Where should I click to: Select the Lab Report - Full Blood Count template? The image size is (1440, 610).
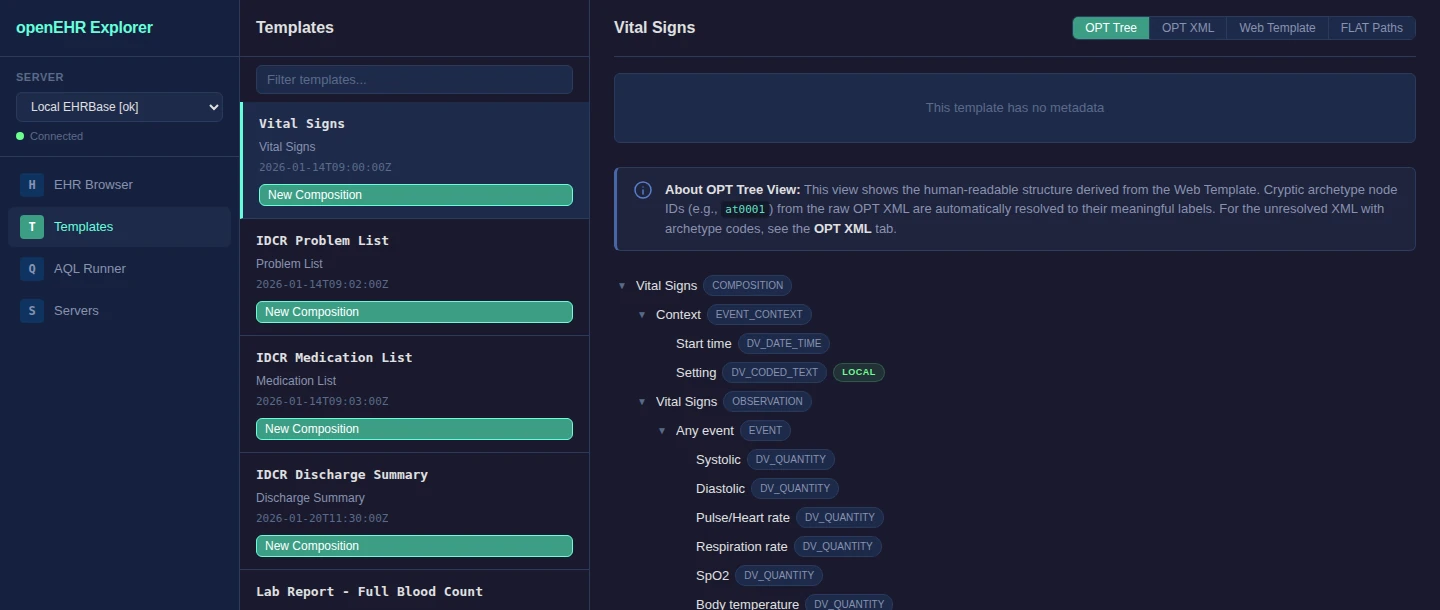tap(369, 592)
